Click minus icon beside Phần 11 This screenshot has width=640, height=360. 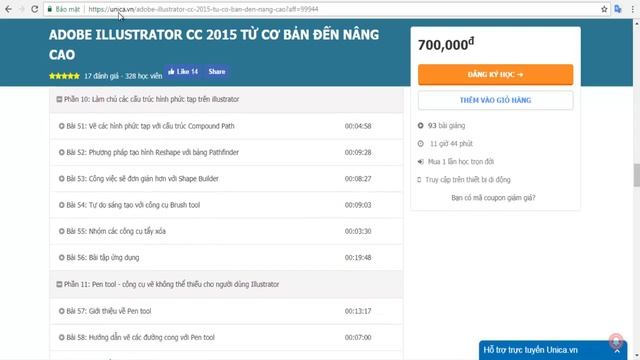click(x=59, y=284)
